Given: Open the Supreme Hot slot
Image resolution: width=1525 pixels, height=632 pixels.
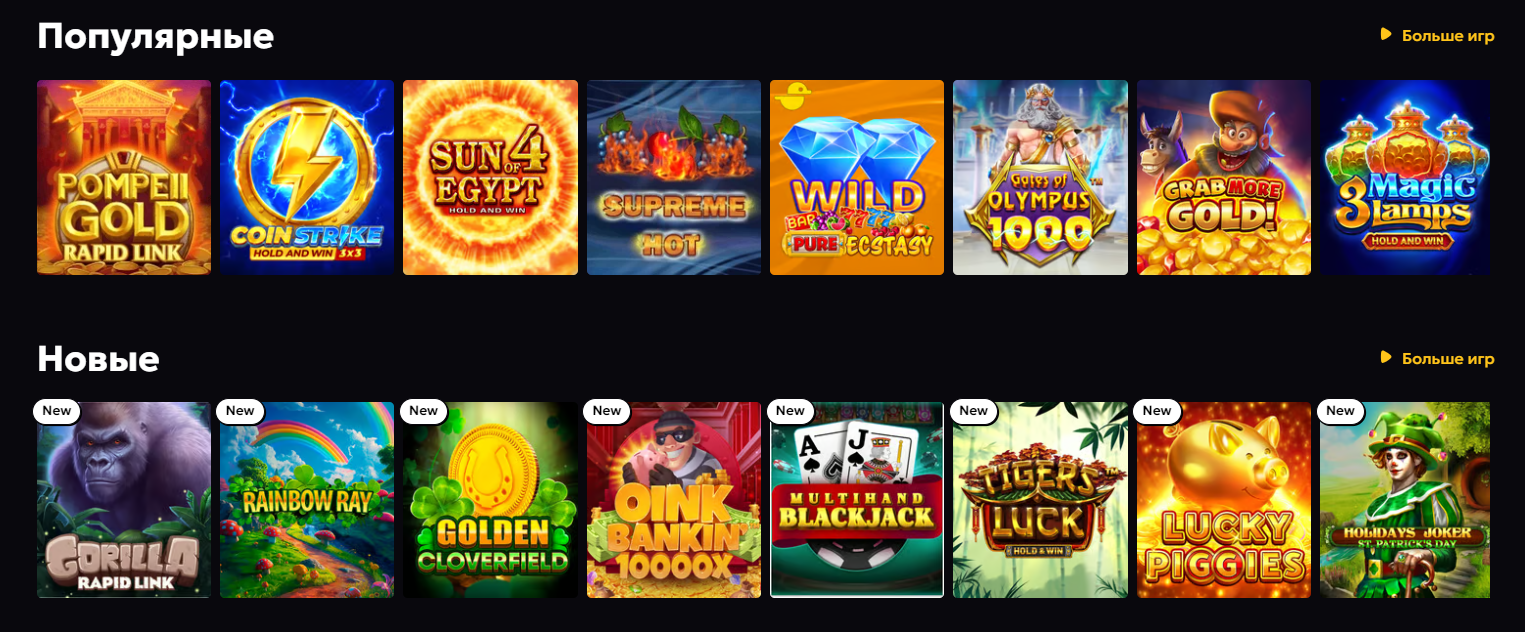Looking at the screenshot, I should 674,177.
